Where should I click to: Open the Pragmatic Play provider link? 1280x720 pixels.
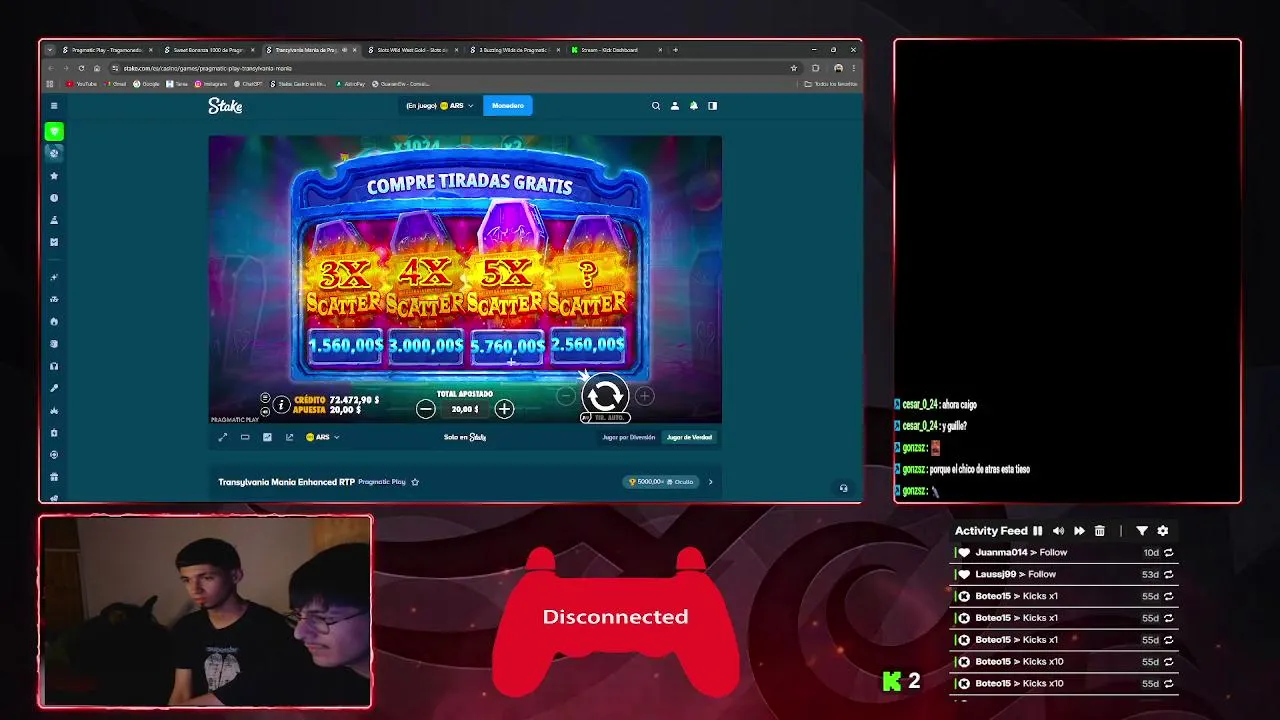[x=382, y=482]
